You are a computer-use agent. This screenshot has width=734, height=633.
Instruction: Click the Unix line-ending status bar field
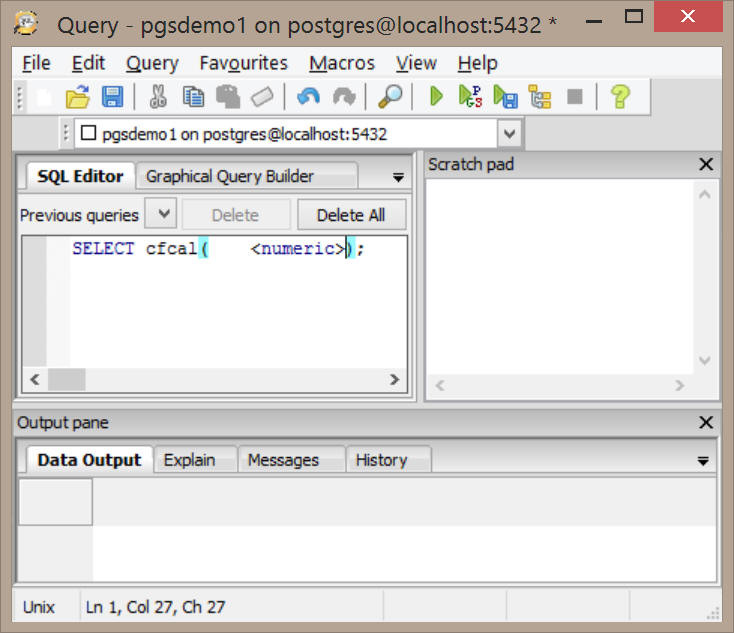point(38,607)
